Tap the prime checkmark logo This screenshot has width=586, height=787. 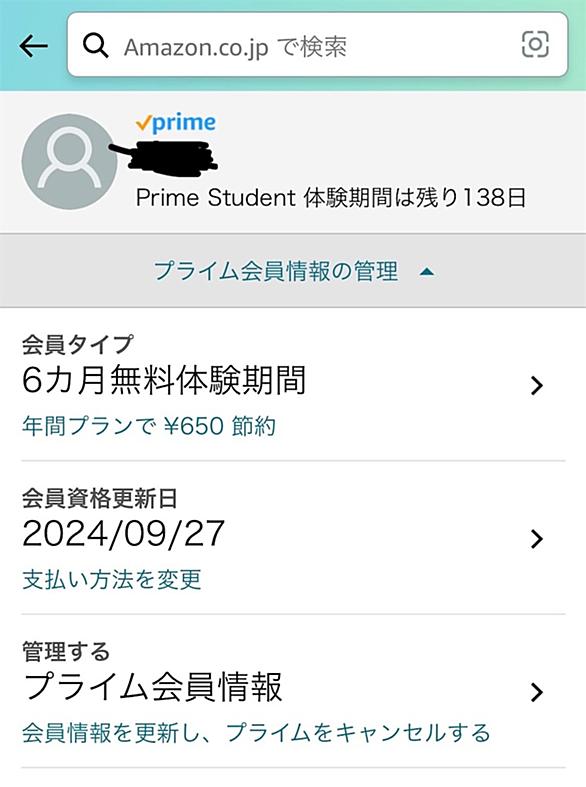pos(176,122)
